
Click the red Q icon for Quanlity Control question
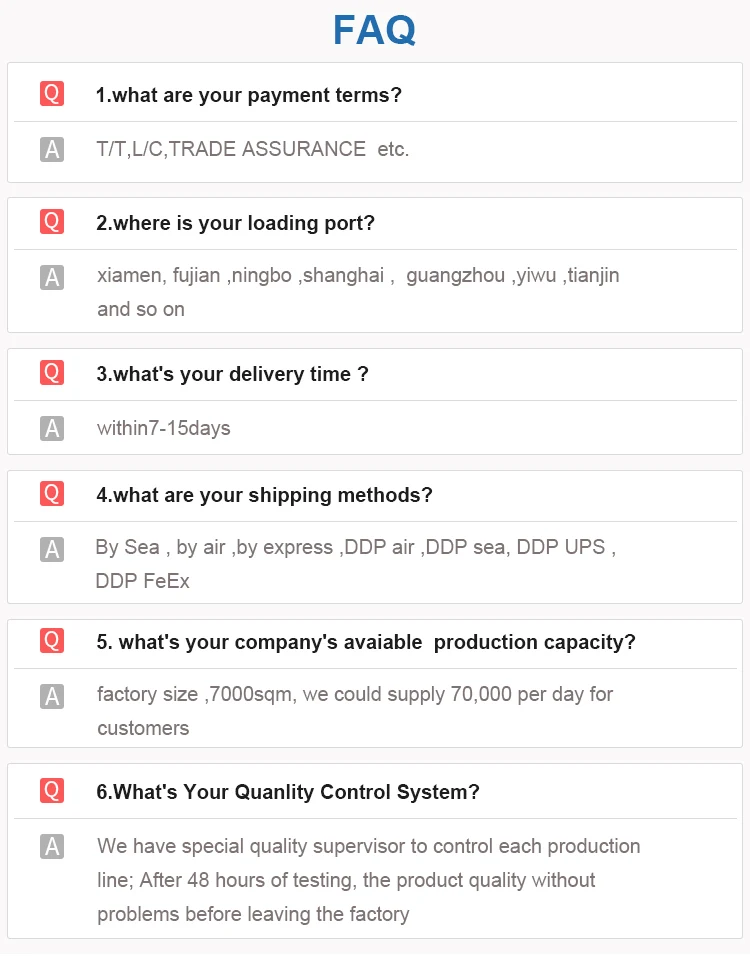52,791
